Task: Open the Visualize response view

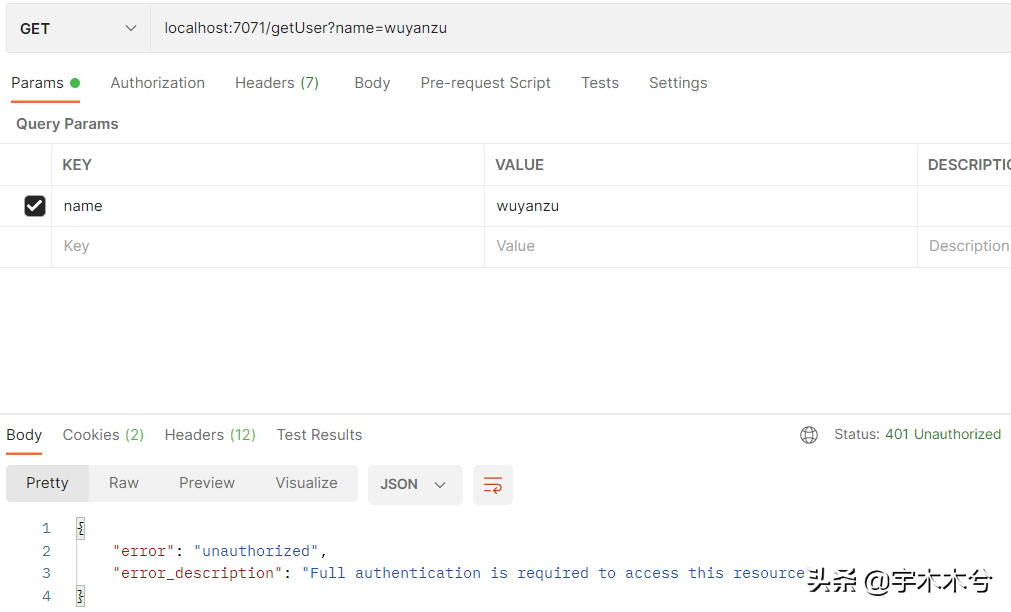Action: click(306, 483)
